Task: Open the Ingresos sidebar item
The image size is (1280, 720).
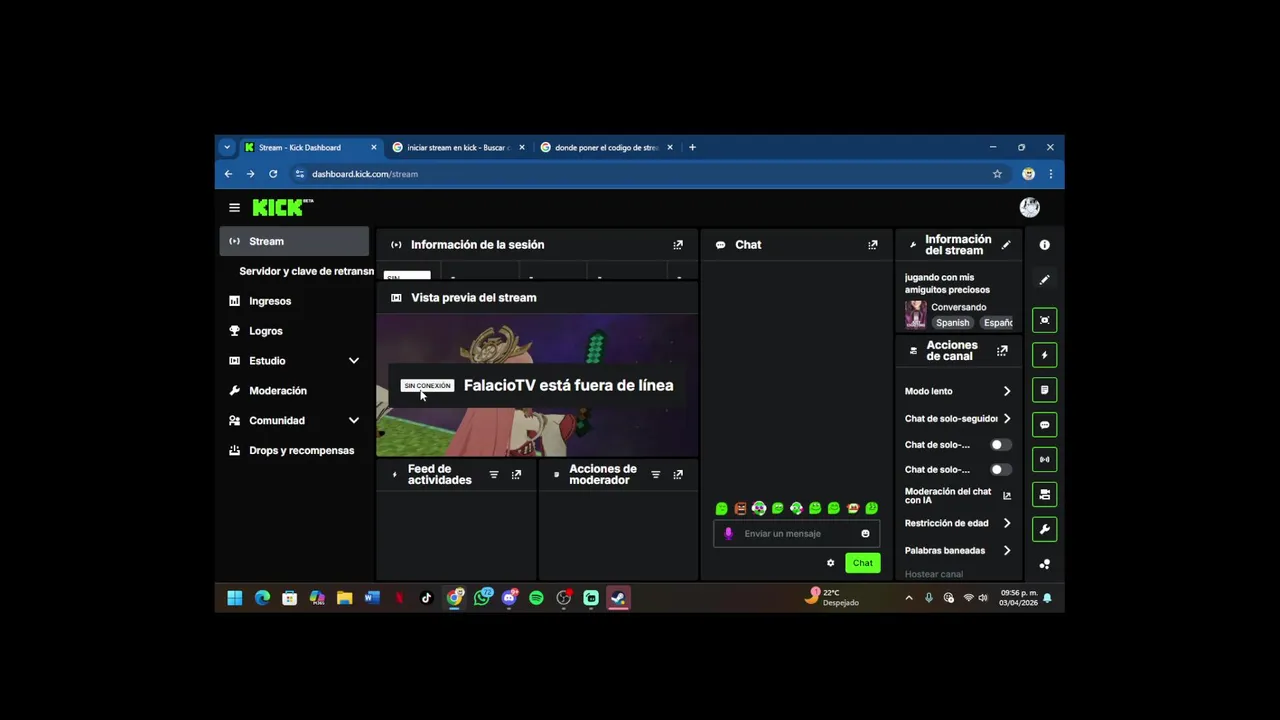Action: [295, 301]
